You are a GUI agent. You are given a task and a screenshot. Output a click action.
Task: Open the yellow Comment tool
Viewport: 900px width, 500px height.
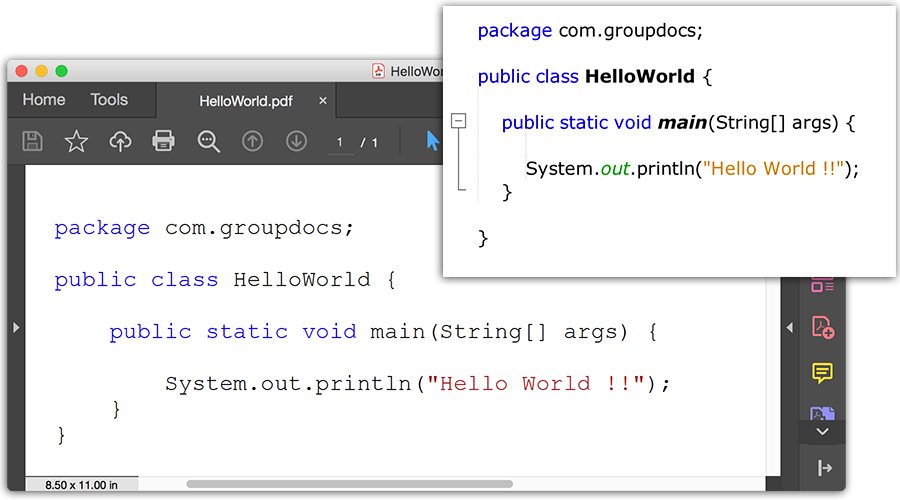point(822,373)
